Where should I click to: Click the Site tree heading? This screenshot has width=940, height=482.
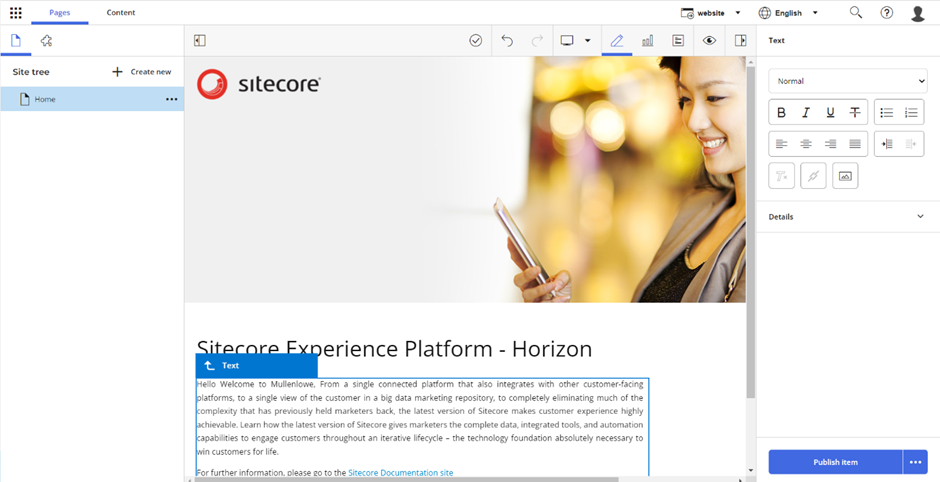coord(31,72)
